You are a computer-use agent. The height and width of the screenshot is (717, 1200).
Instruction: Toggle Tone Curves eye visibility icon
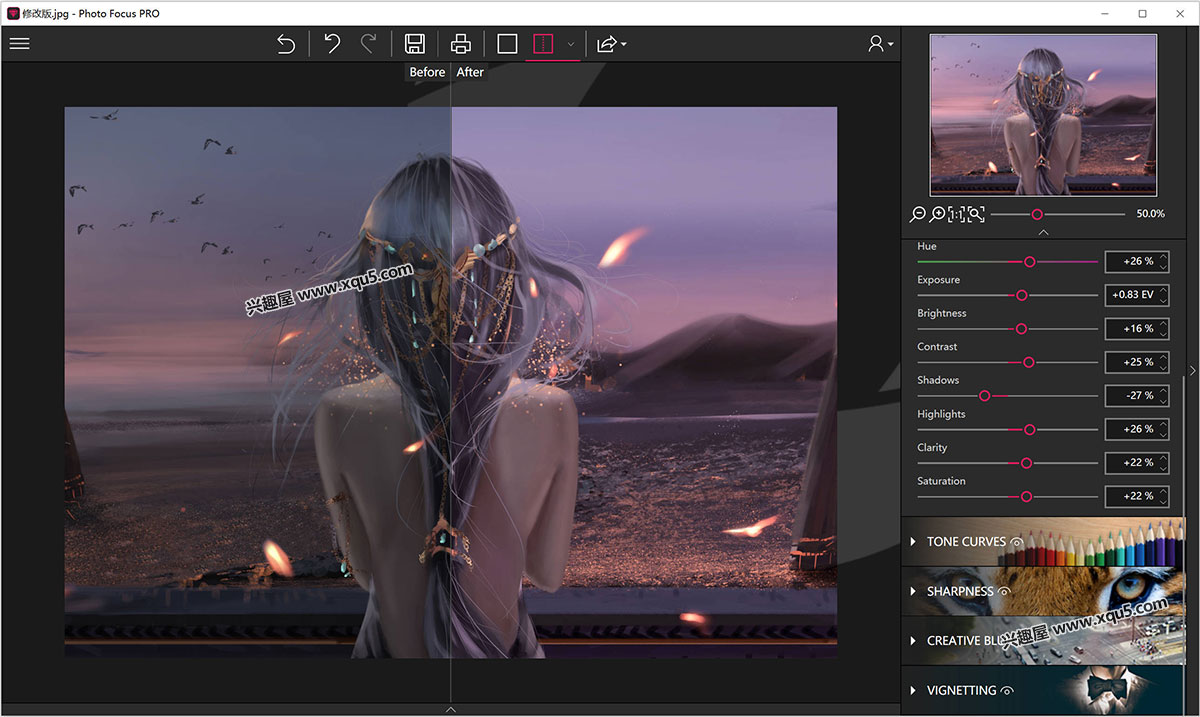(1017, 542)
